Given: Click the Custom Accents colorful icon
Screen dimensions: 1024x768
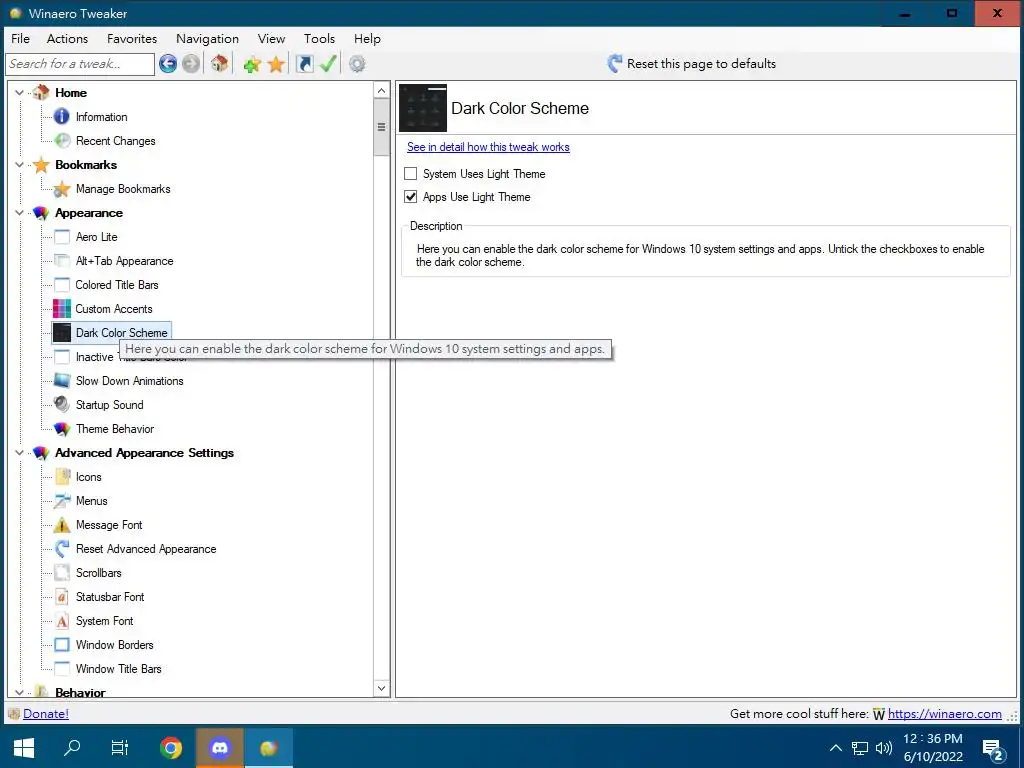Looking at the screenshot, I should click(x=61, y=308).
